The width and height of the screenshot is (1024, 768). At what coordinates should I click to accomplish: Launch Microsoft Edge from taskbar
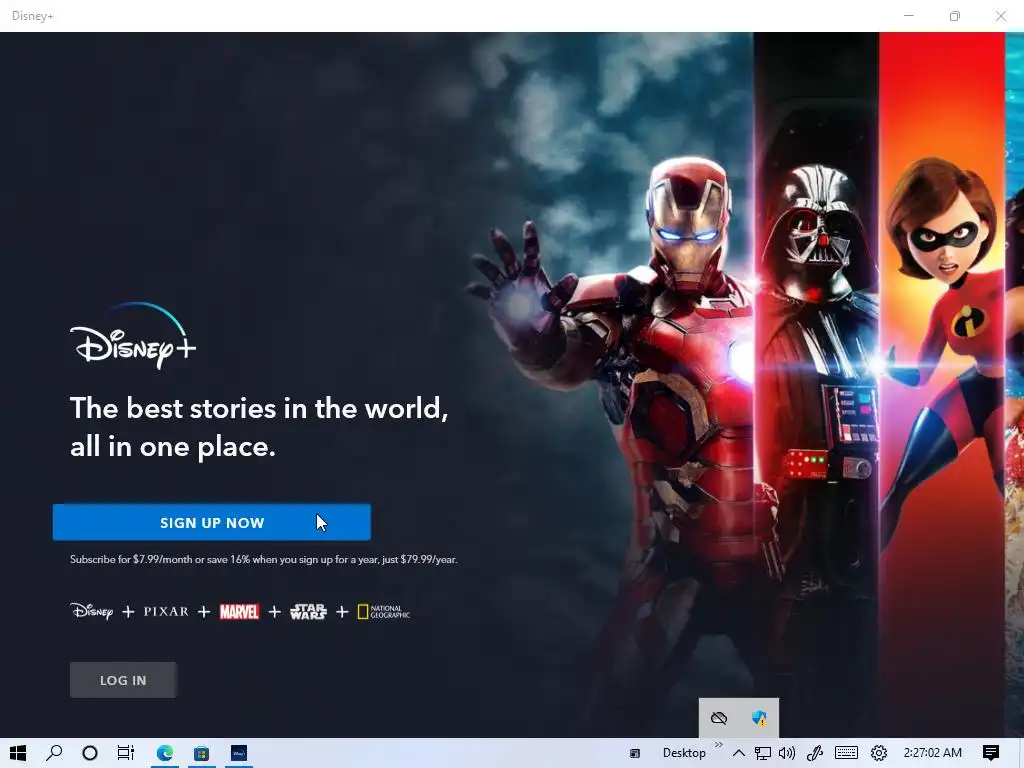tap(165, 753)
